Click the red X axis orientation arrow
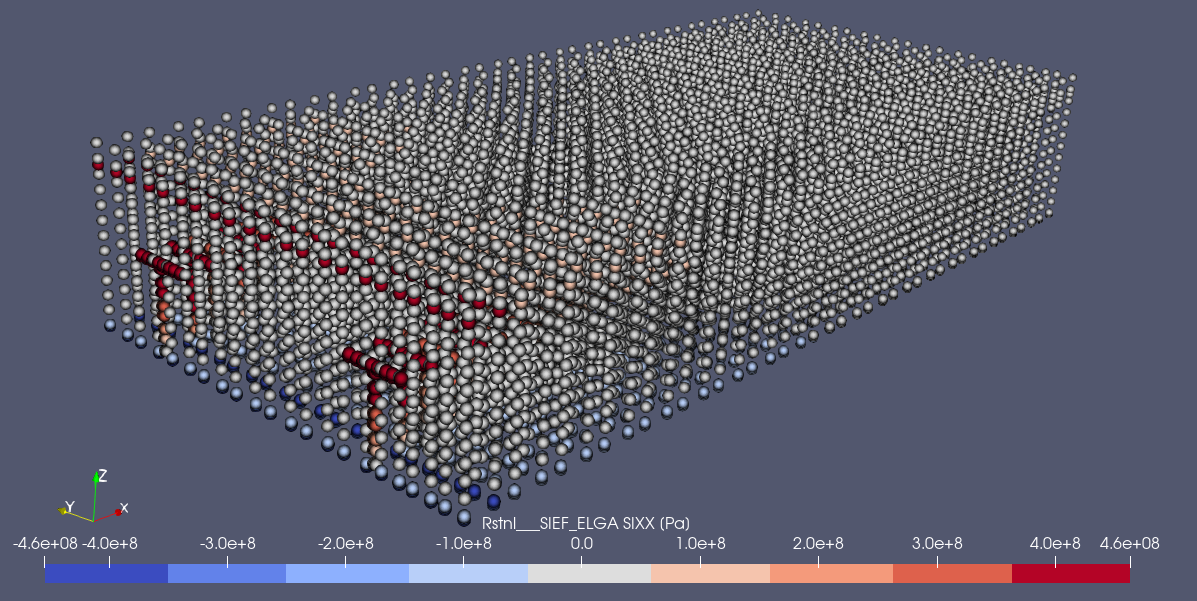1197x601 pixels. coord(117,511)
